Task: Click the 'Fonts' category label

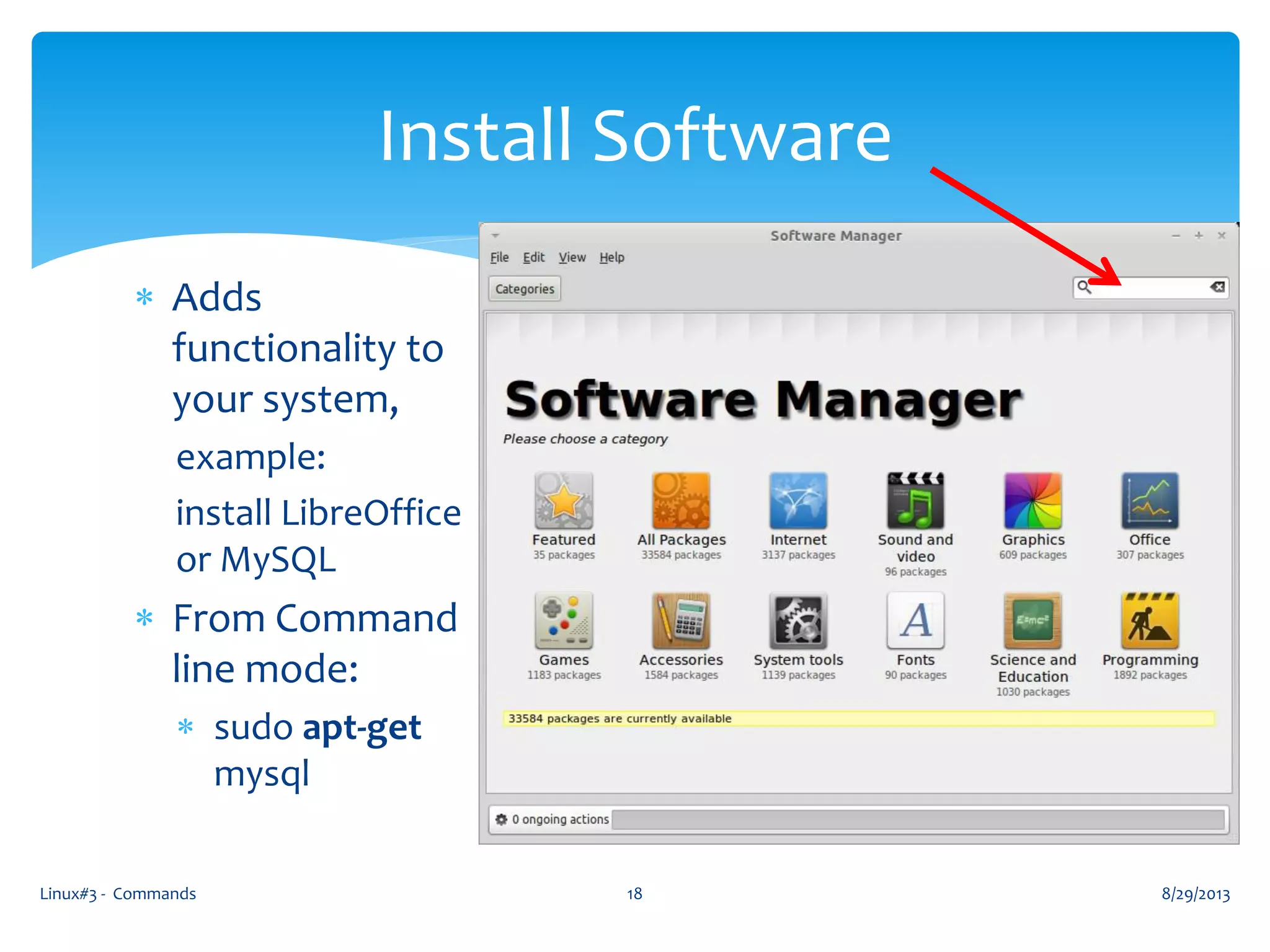Action: (915, 660)
